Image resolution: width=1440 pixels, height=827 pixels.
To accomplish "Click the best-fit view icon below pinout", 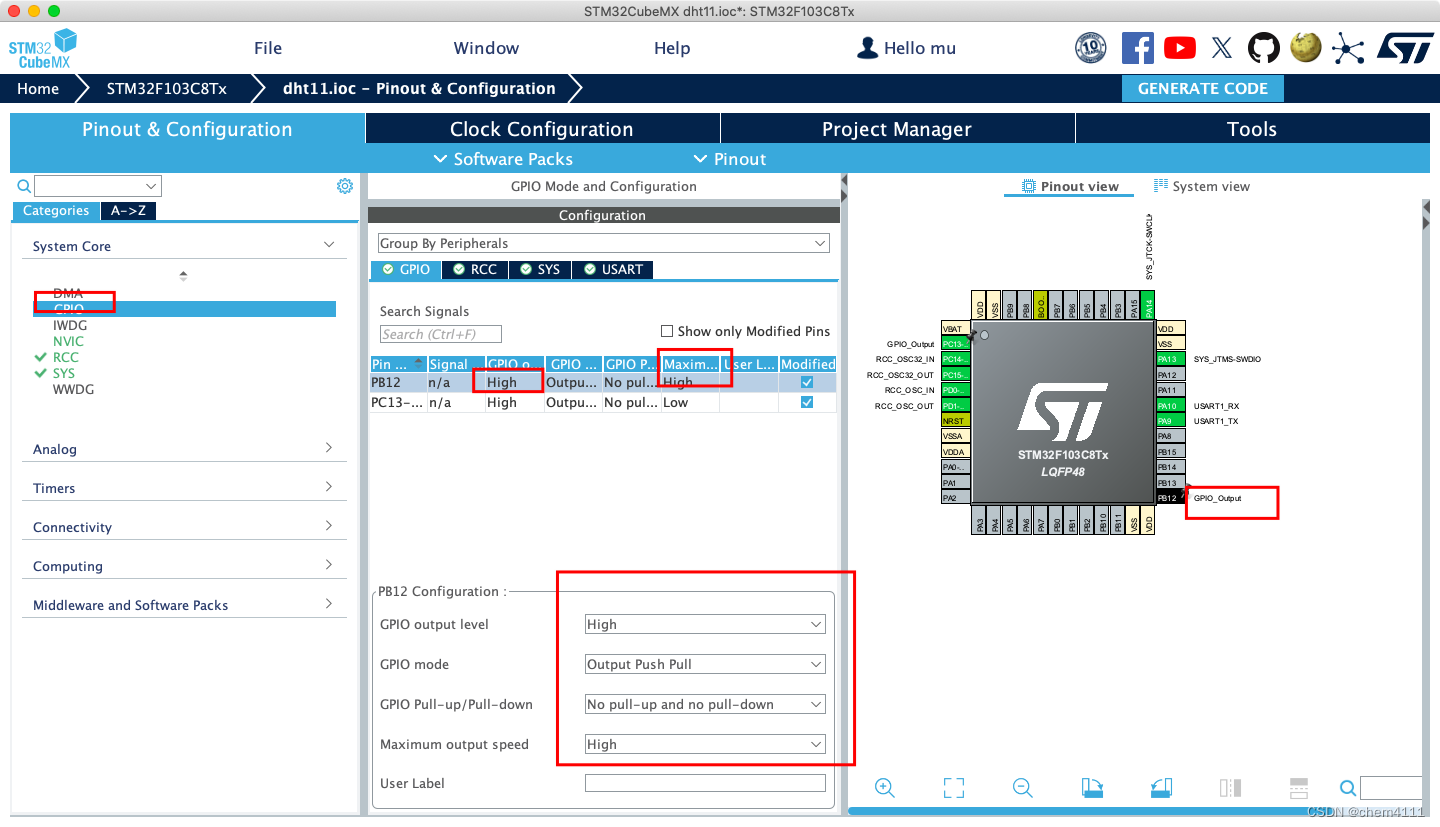I will click(x=953, y=788).
